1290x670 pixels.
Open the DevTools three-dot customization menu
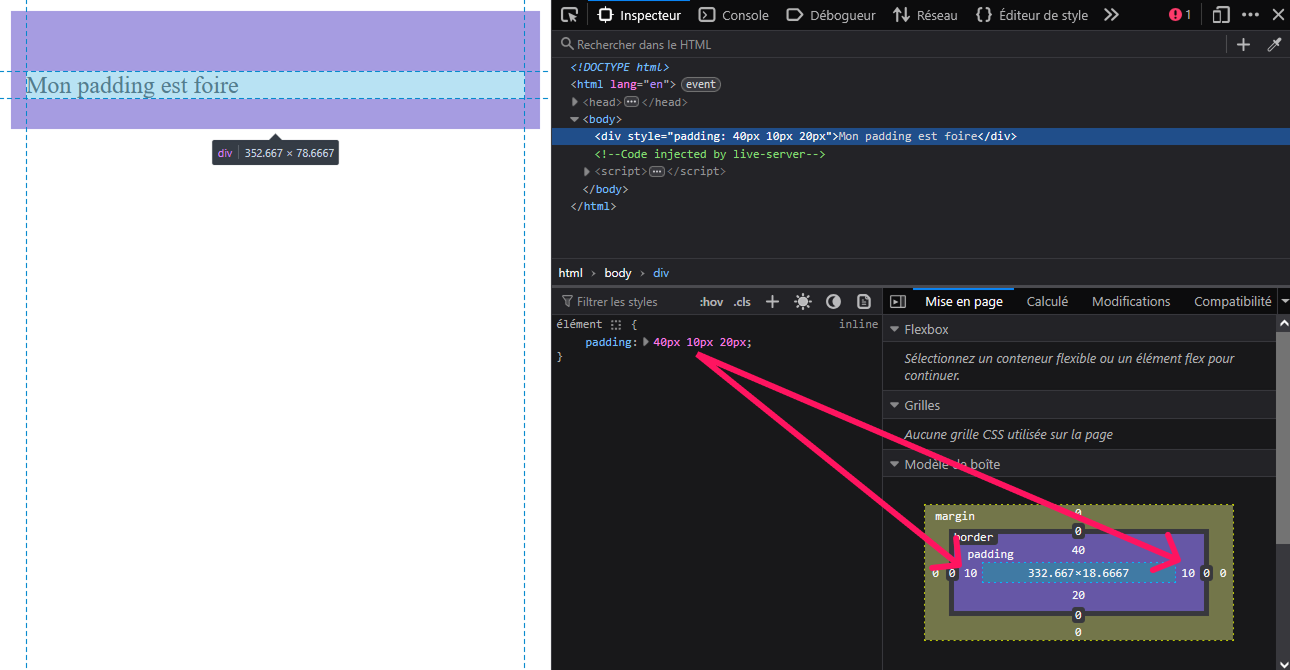pos(1253,15)
